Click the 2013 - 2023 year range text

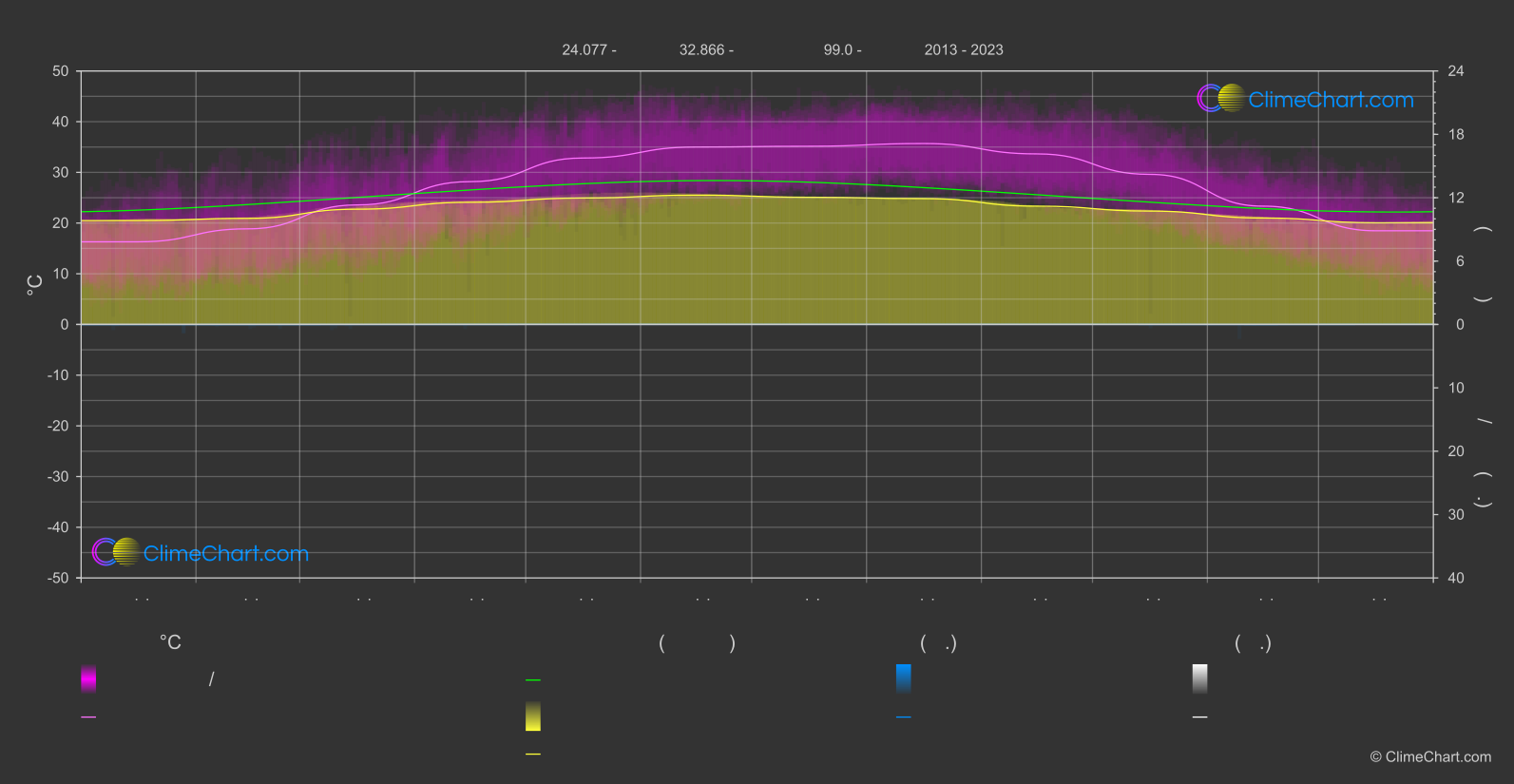pyautogui.click(x=964, y=50)
